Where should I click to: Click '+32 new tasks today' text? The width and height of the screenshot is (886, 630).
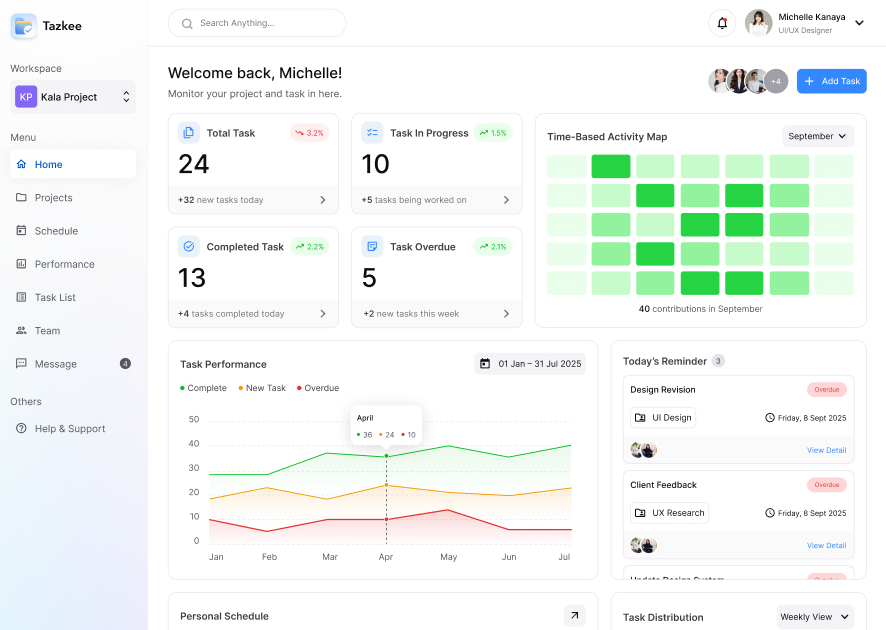[220, 200]
